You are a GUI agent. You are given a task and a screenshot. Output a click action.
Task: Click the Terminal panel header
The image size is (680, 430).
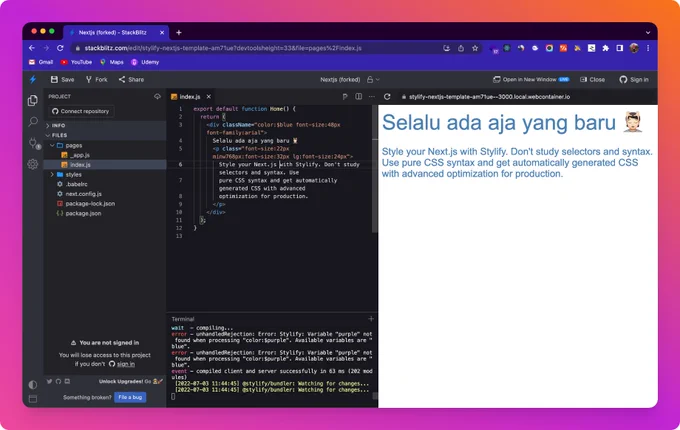point(183,319)
